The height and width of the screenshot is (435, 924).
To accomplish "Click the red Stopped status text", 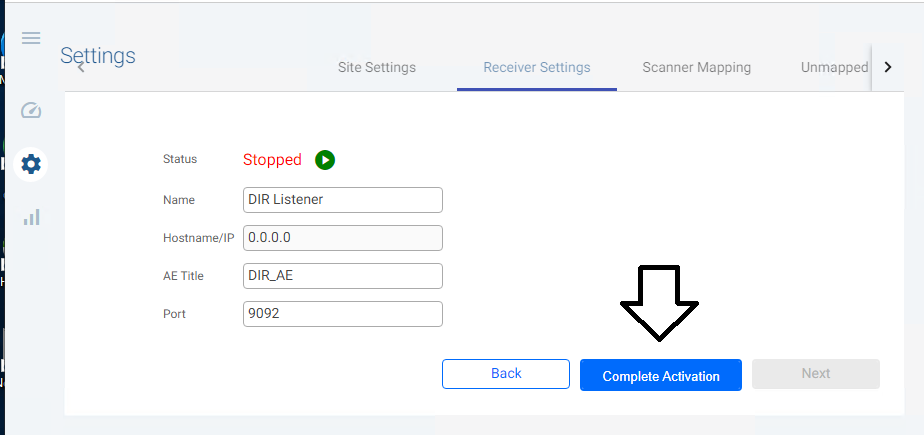I will click(x=272, y=160).
